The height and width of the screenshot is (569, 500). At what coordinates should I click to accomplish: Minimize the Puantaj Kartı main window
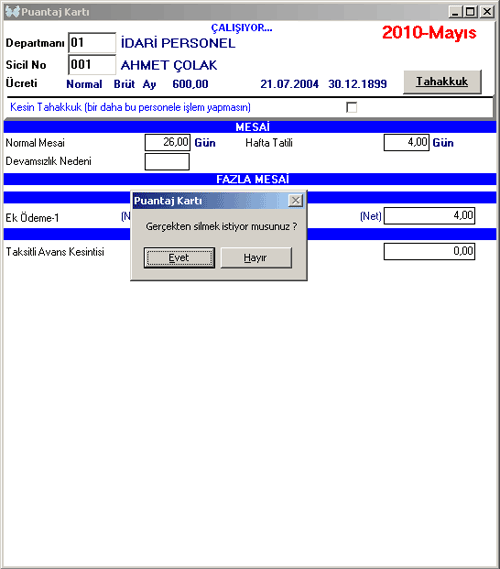pos(455,12)
